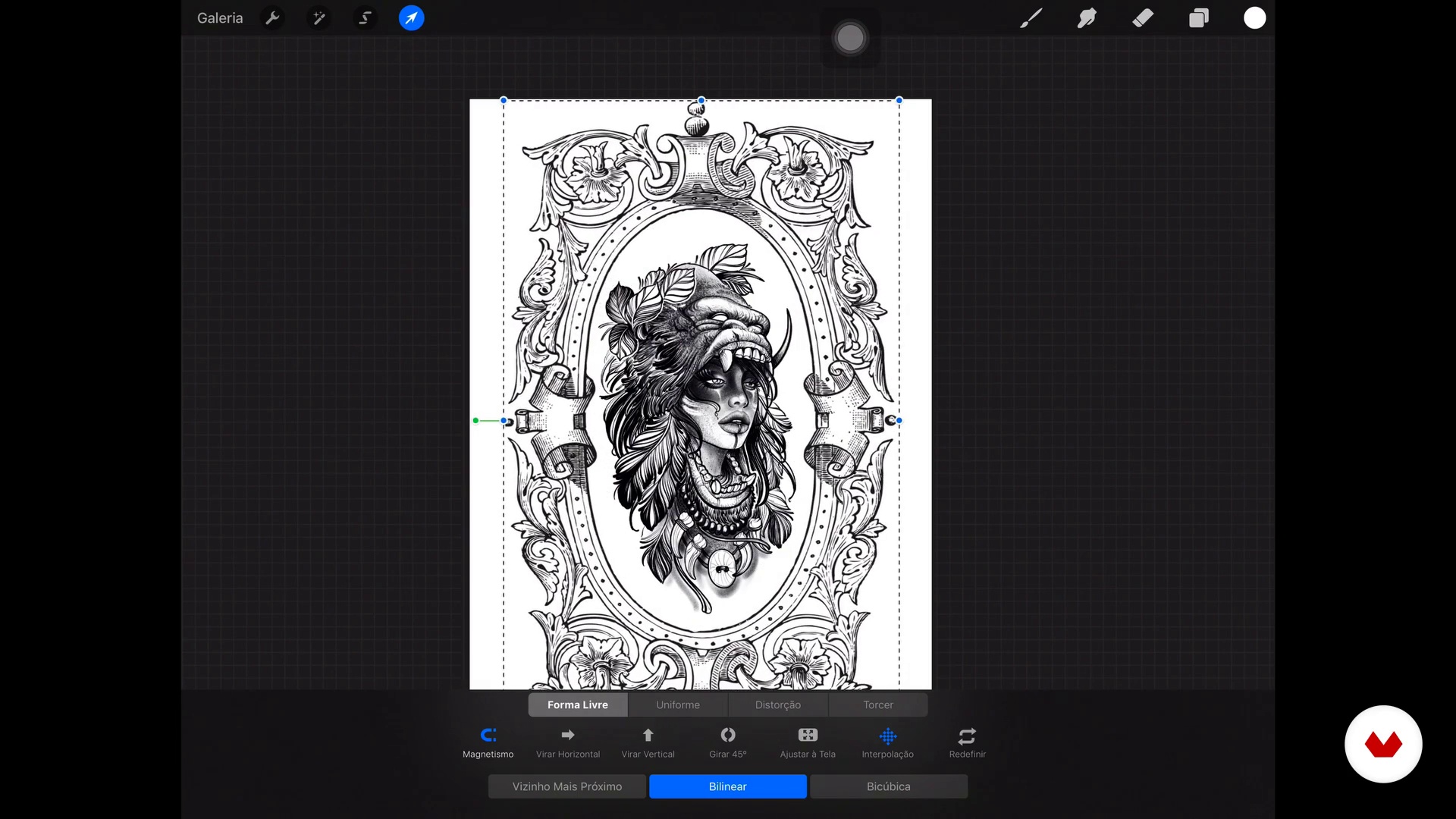
Task: Switch to Uniforme transform mode
Action: 678,704
